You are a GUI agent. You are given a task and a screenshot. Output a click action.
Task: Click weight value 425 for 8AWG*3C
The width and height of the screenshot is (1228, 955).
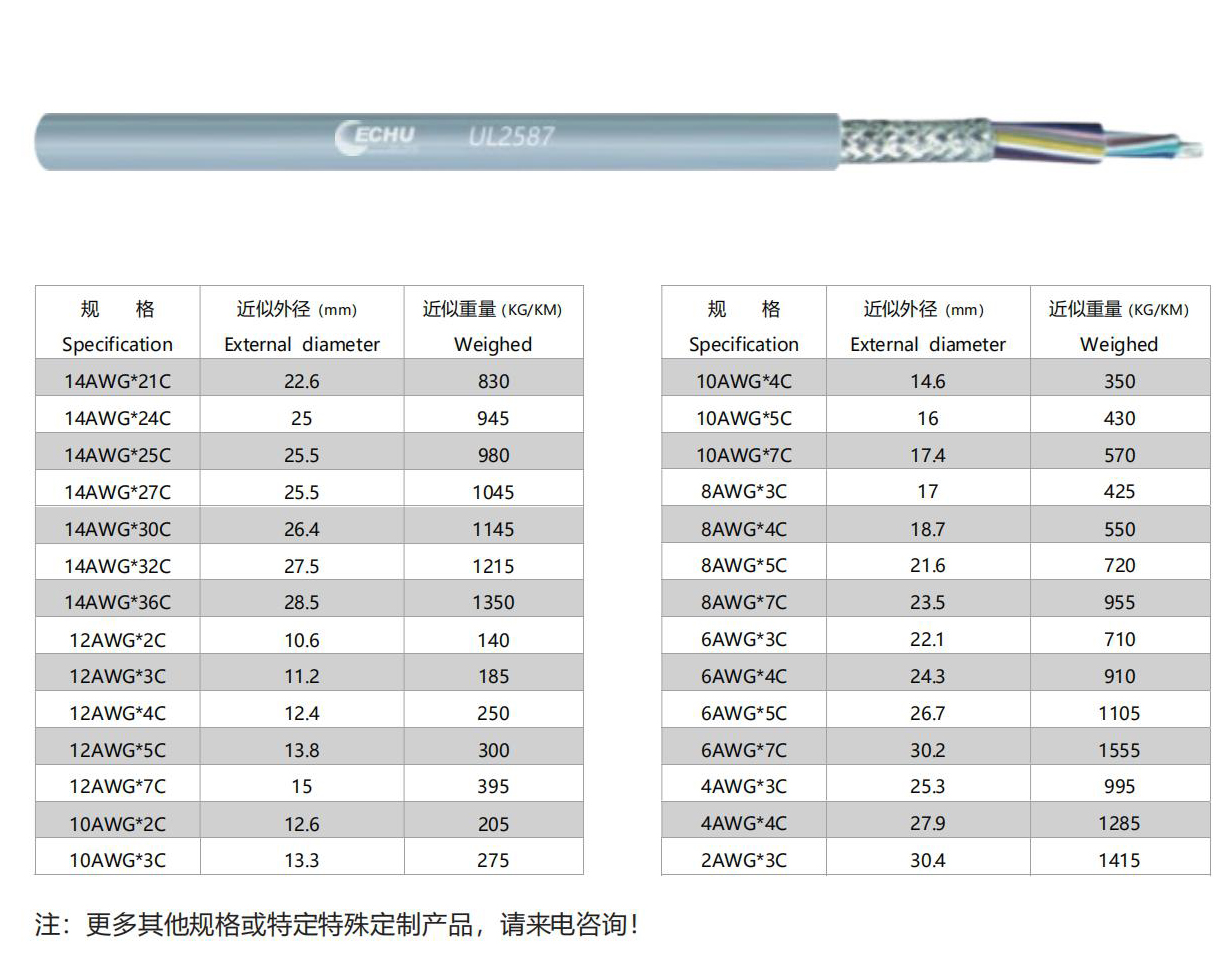(1120, 492)
